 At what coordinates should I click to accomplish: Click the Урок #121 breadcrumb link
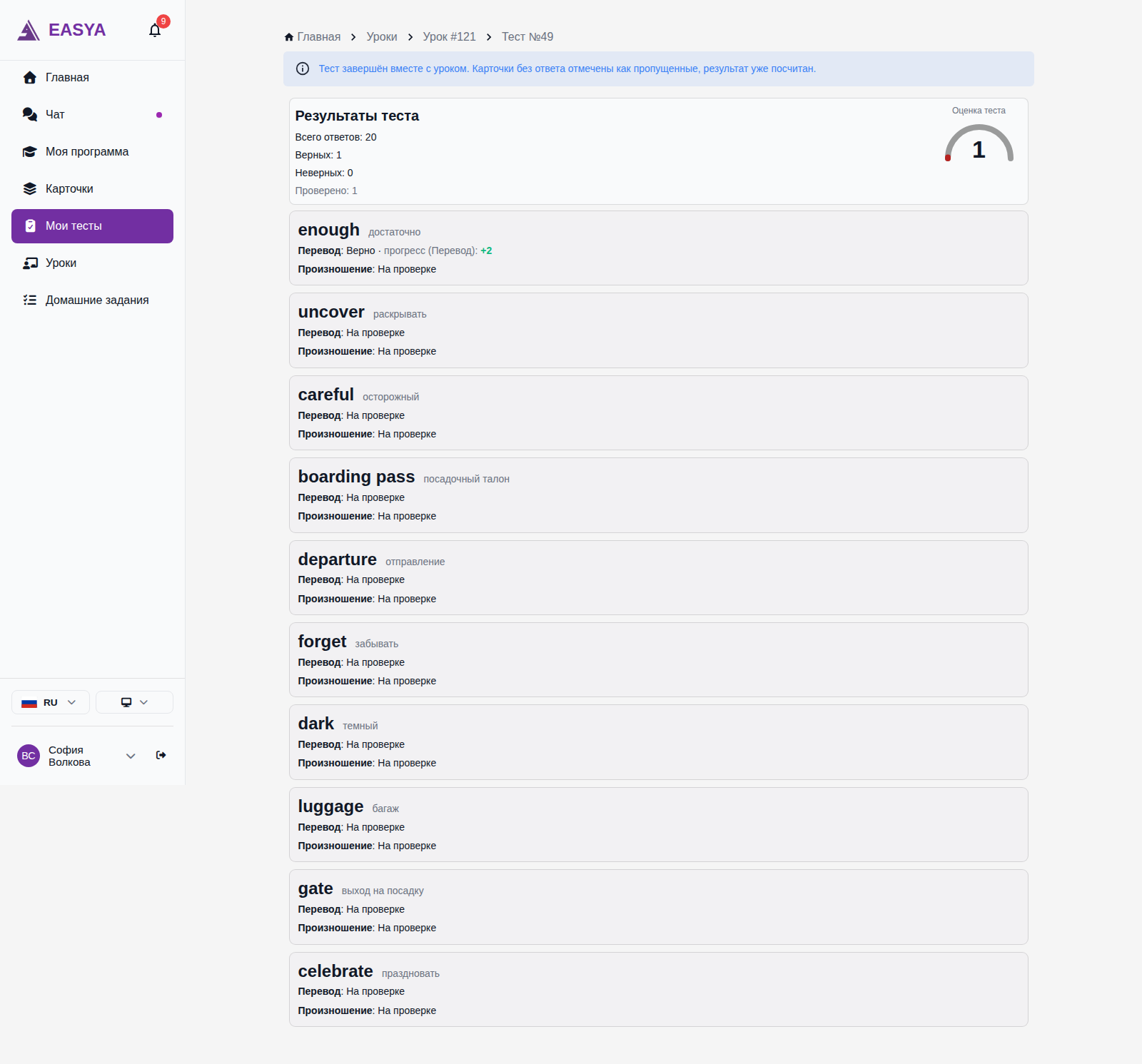449,37
